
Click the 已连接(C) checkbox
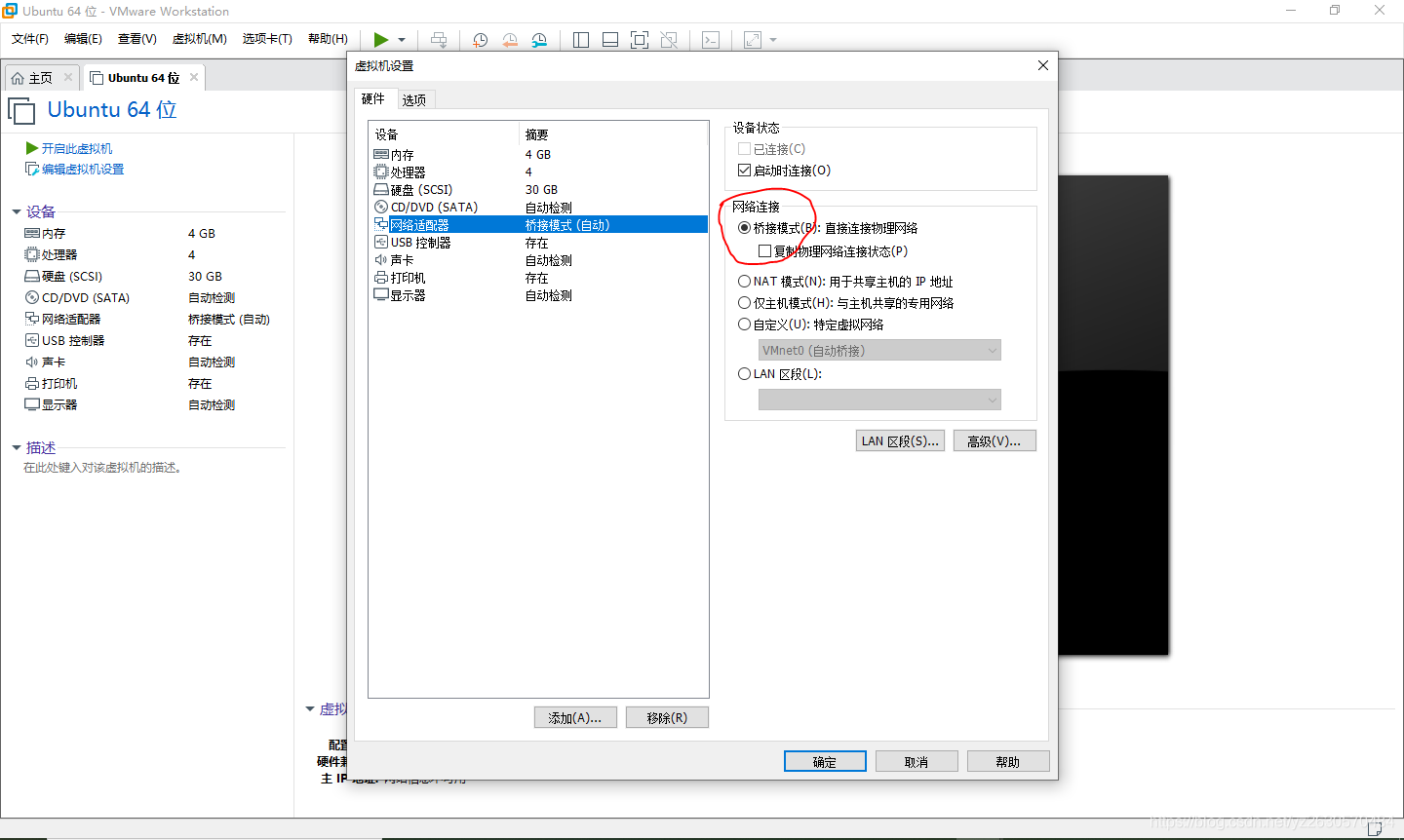pos(745,149)
